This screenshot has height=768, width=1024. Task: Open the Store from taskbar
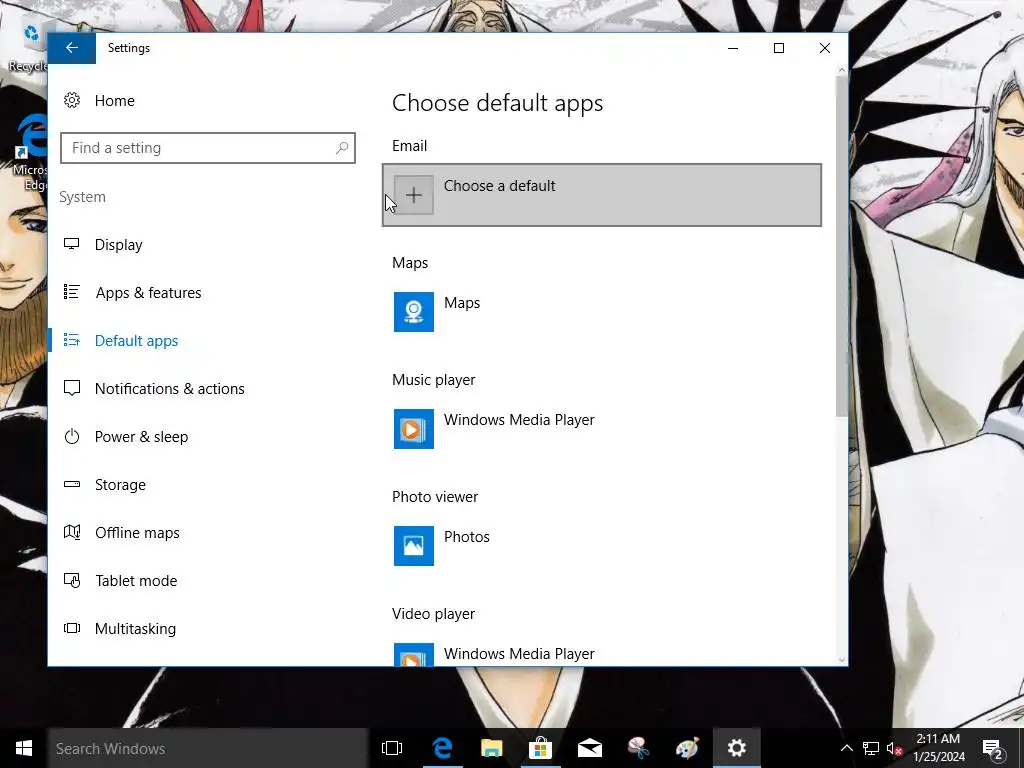coord(540,748)
